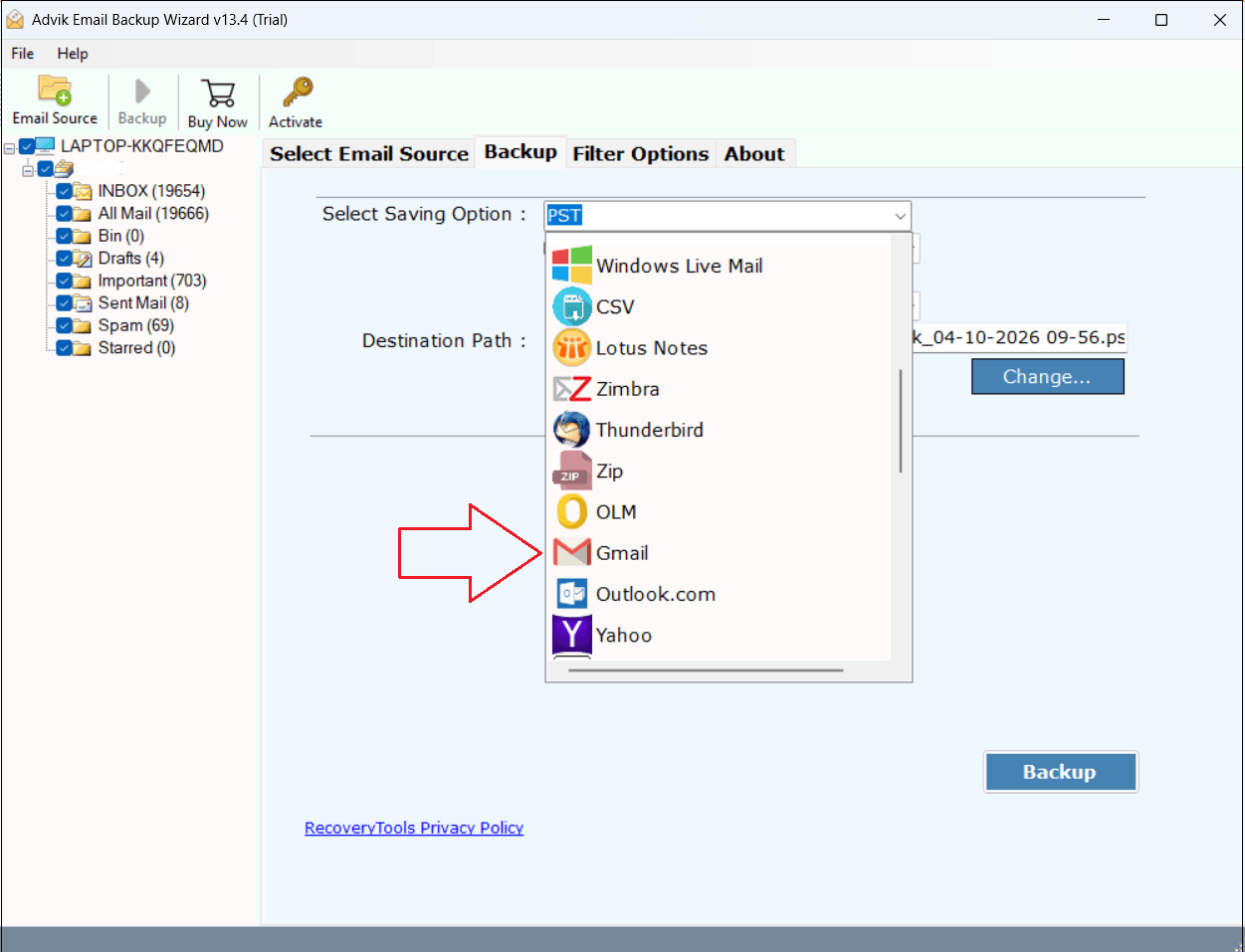Switch to Select Email Source tab
Viewport: 1245px width, 952px height.
369,153
